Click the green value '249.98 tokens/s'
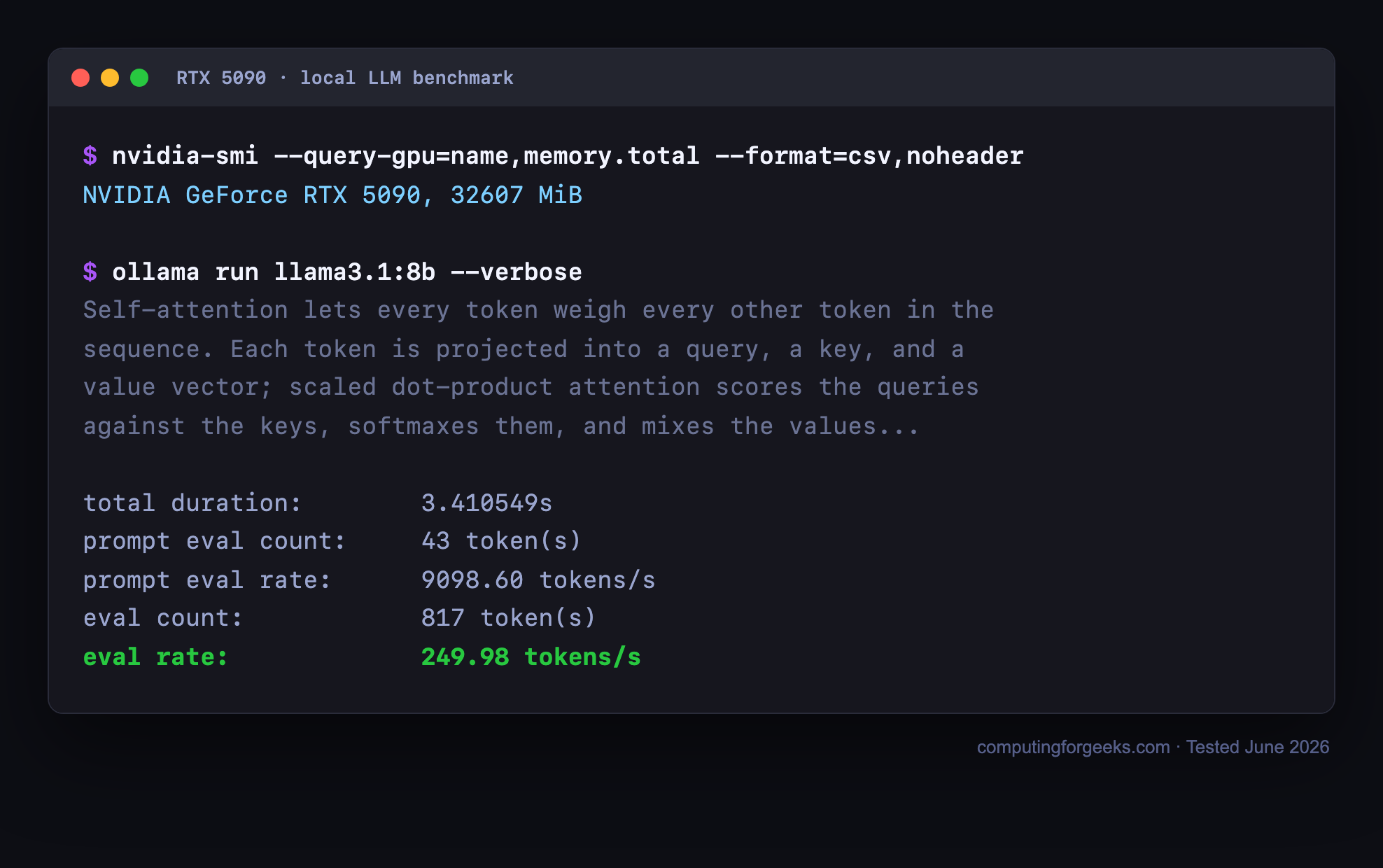Viewport: 1383px width, 868px height. (531, 657)
